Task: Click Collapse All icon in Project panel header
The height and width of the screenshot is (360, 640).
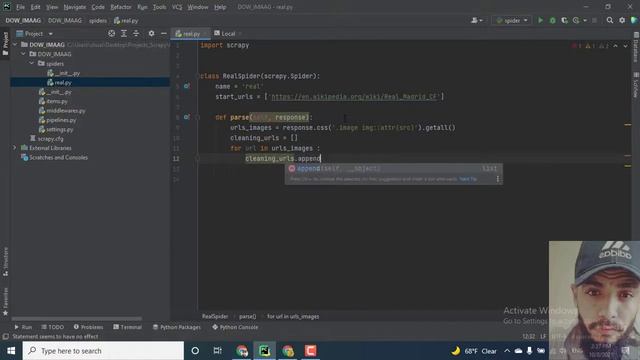Action: (x=136, y=33)
